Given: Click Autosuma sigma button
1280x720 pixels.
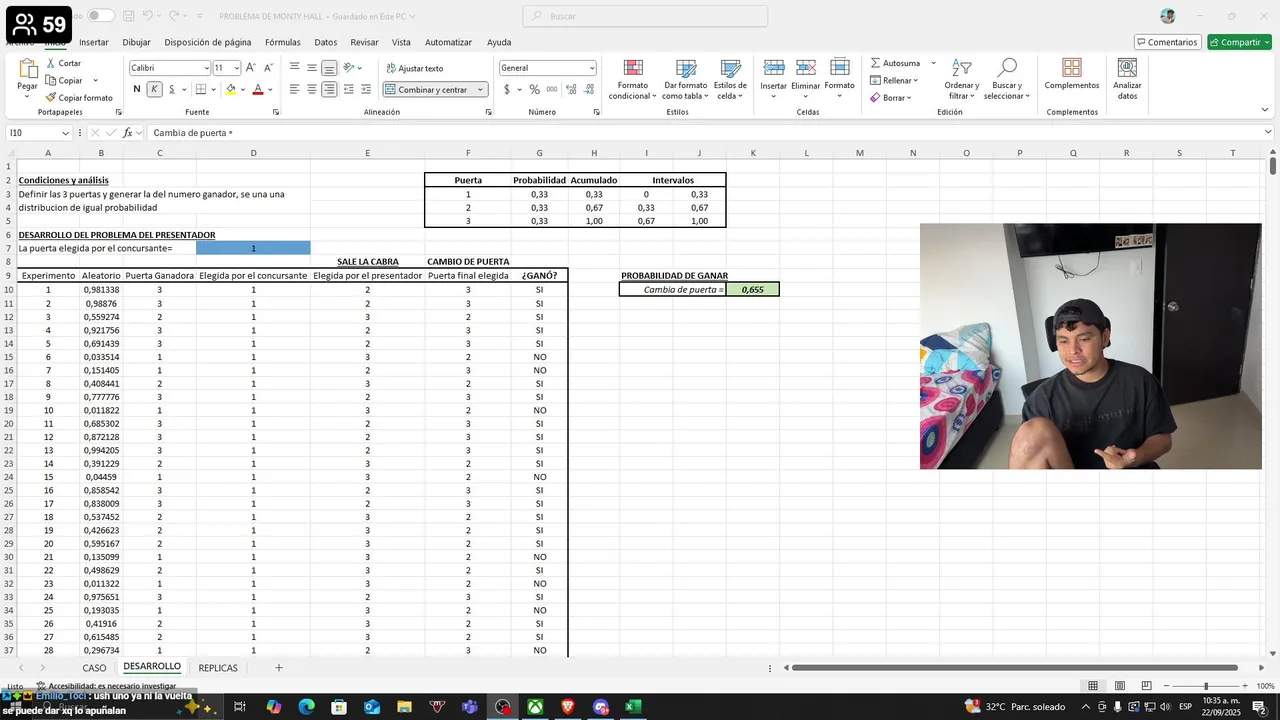Looking at the screenshot, I should (x=895, y=63).
